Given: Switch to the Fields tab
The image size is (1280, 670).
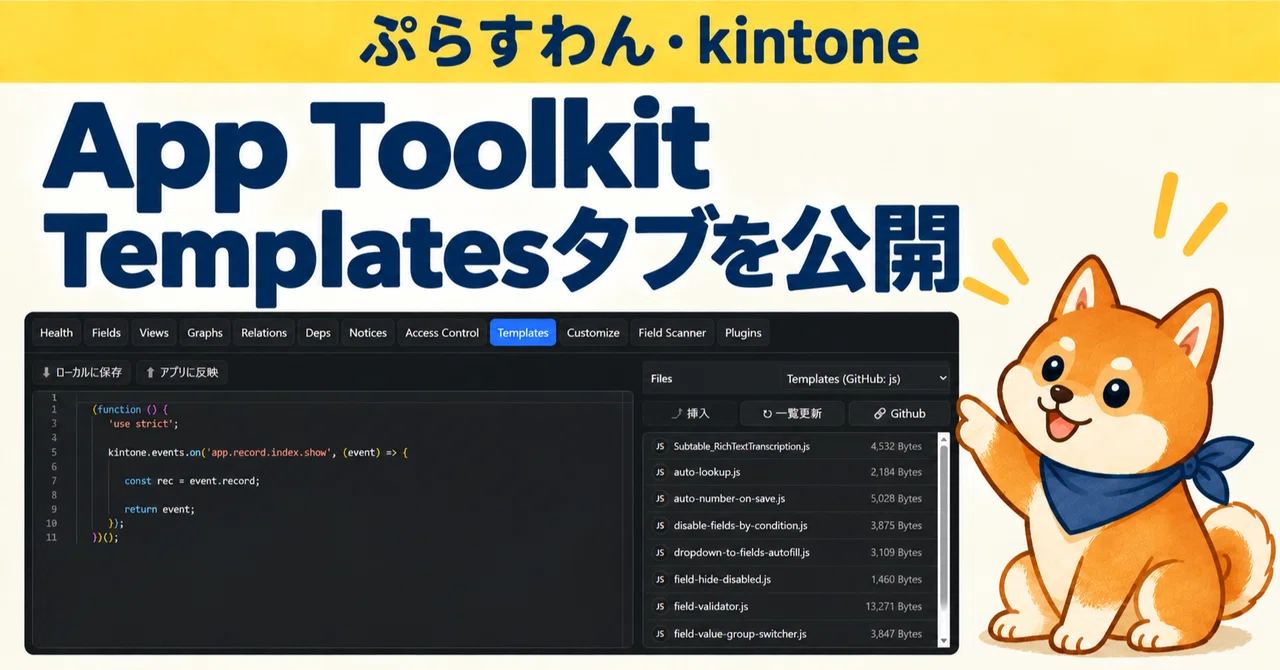Looking at the screenshot, I should 106,333.
